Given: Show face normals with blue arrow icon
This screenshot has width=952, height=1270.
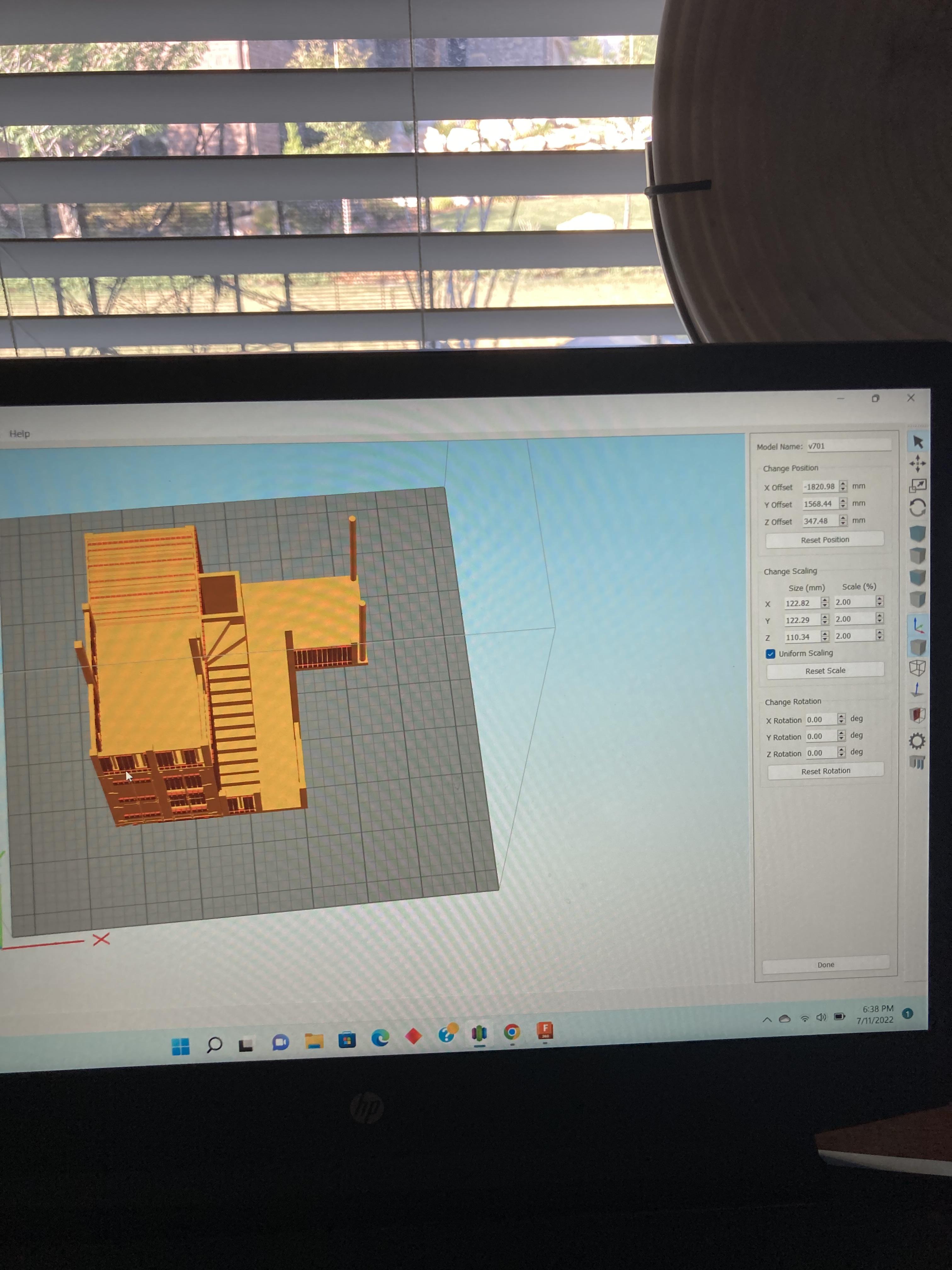Looking at the screenshot, I should 917,689.
